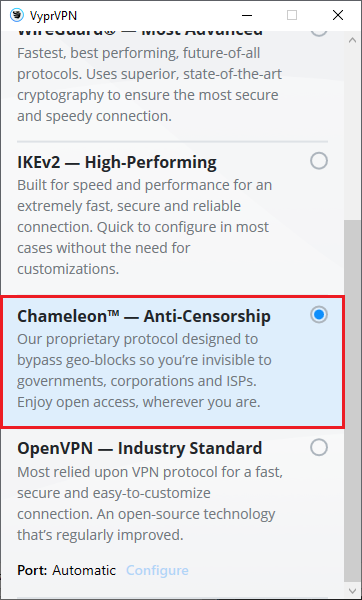Minimize the VyprVPN window

247,15
